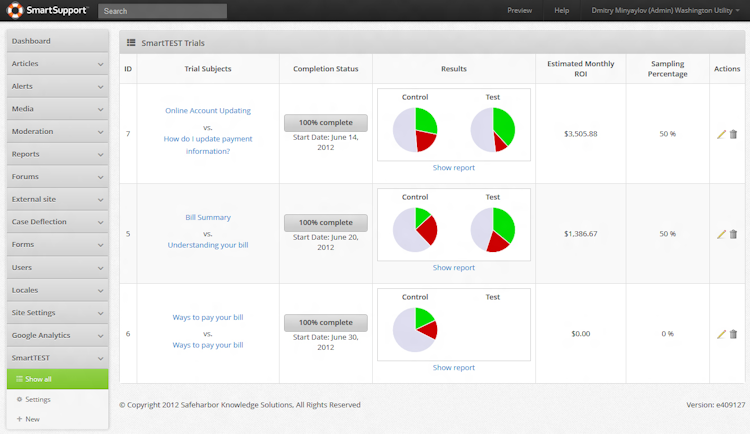Open second Ways to pay your bill link
Screen dimensions: 750x434
(x=208, y=345)
